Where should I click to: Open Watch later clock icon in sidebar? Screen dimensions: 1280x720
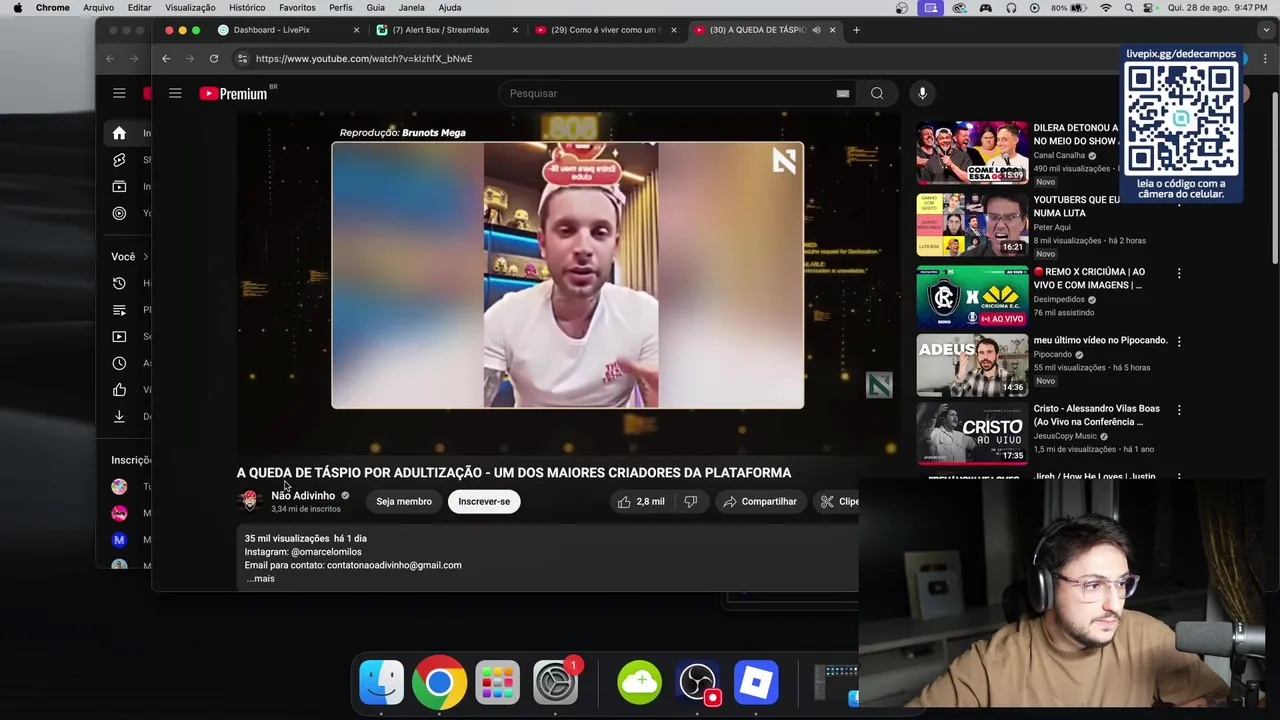pyautogui.click(x=119, y=363)
